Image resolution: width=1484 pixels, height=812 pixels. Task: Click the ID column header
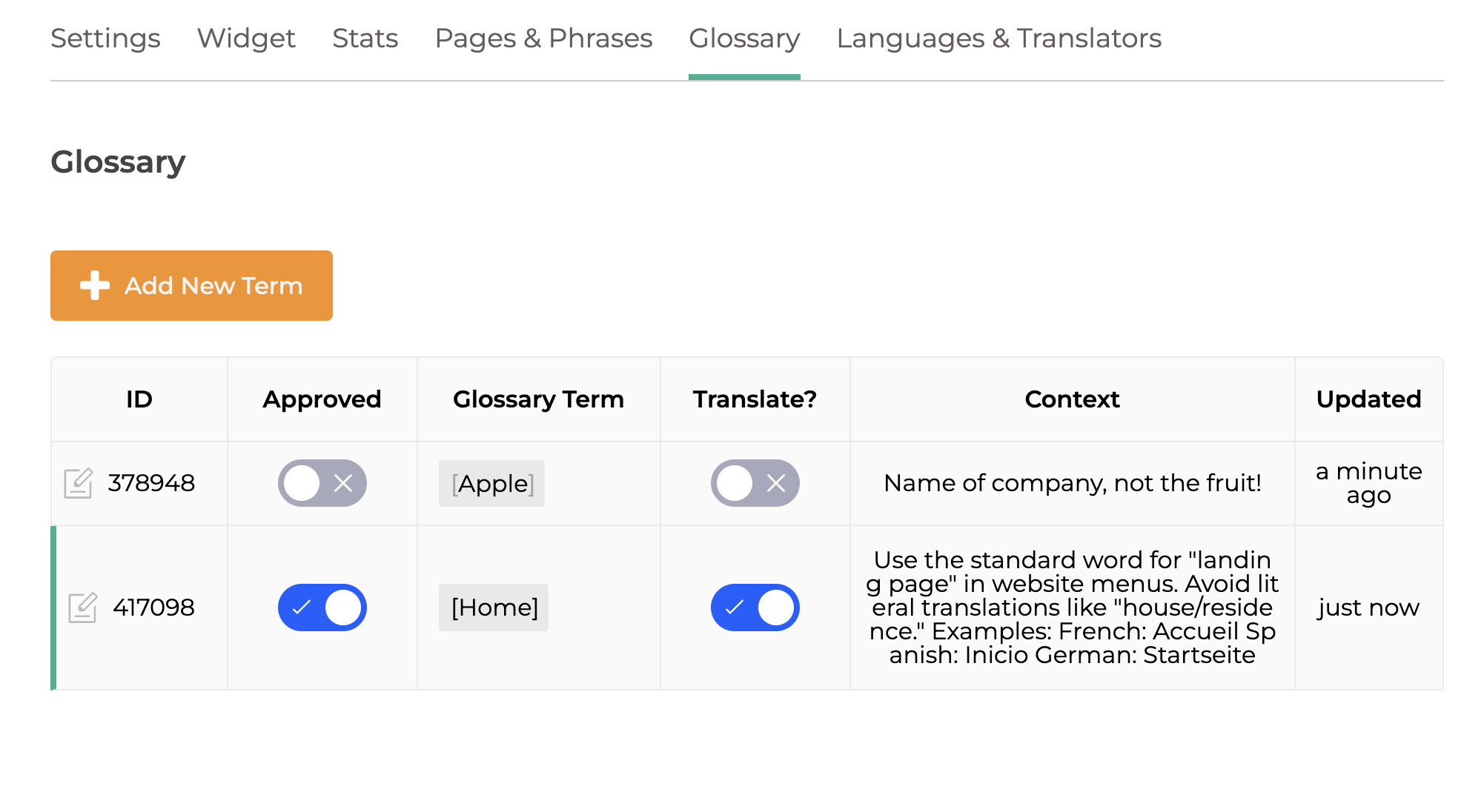coord(139,399)
